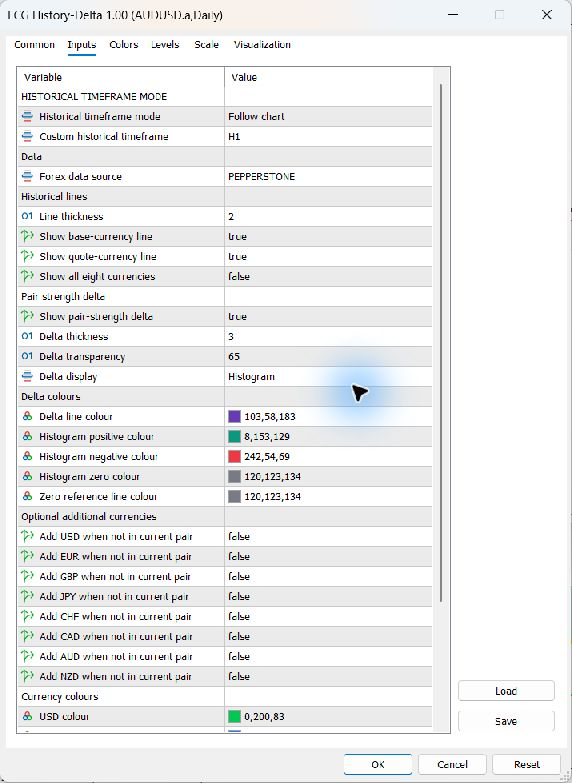
Task: Click the boolean icon beside Add AUD when not in pair
Action: (27, 656)
